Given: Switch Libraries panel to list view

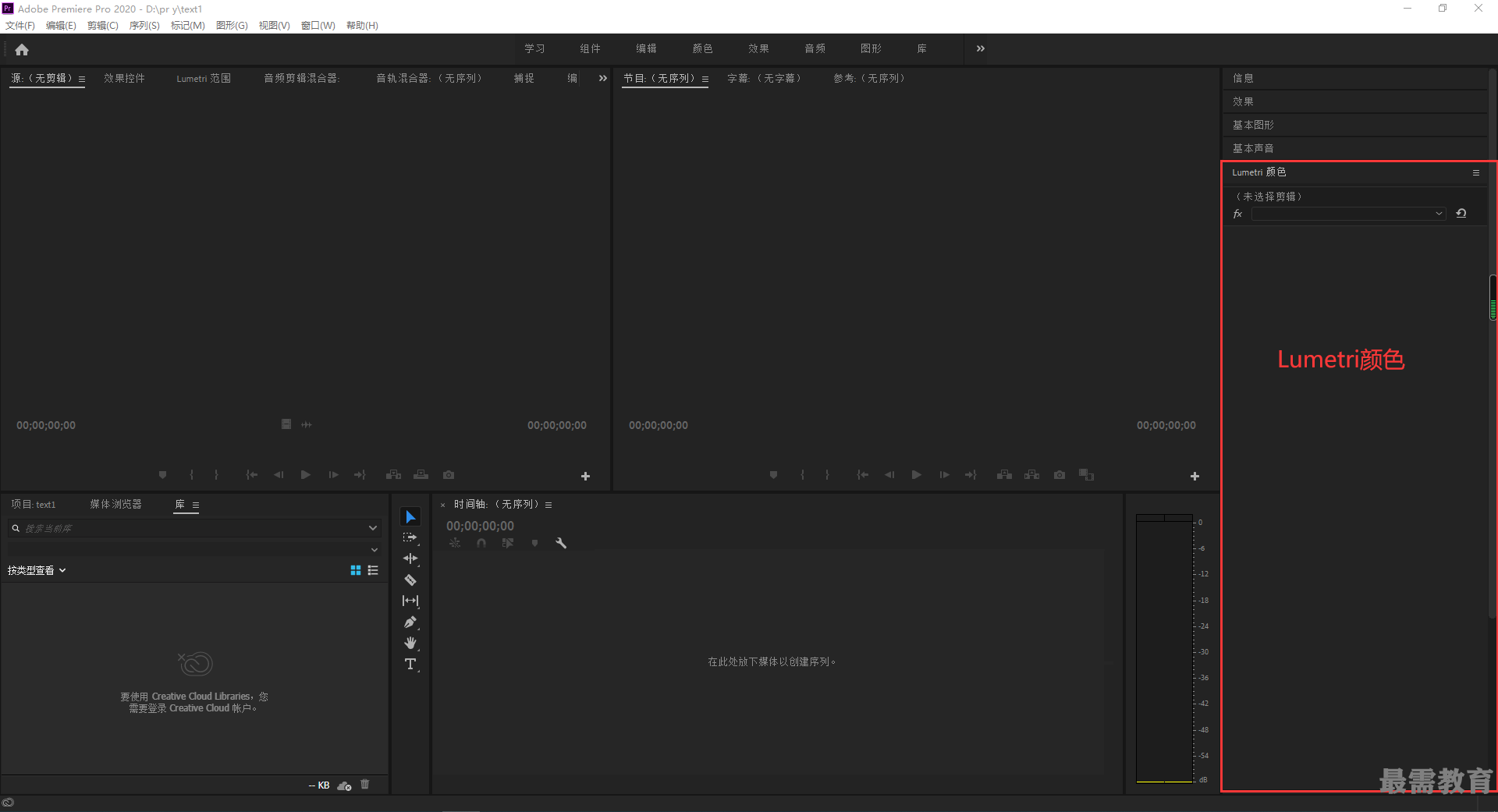Looking at the screenshot, I should pos(373,570).
